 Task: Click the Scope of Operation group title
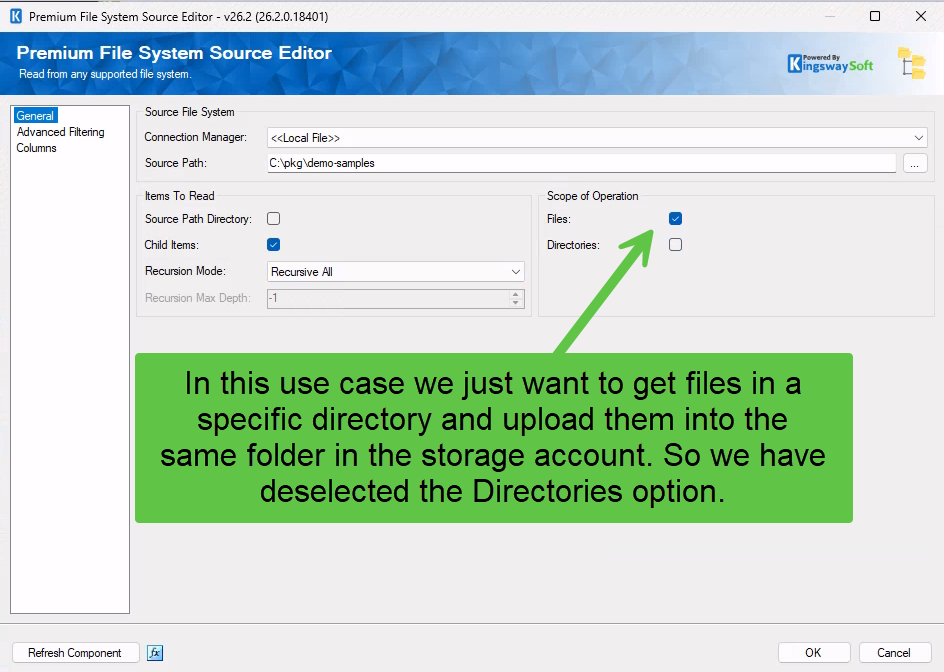click(592, 196)
